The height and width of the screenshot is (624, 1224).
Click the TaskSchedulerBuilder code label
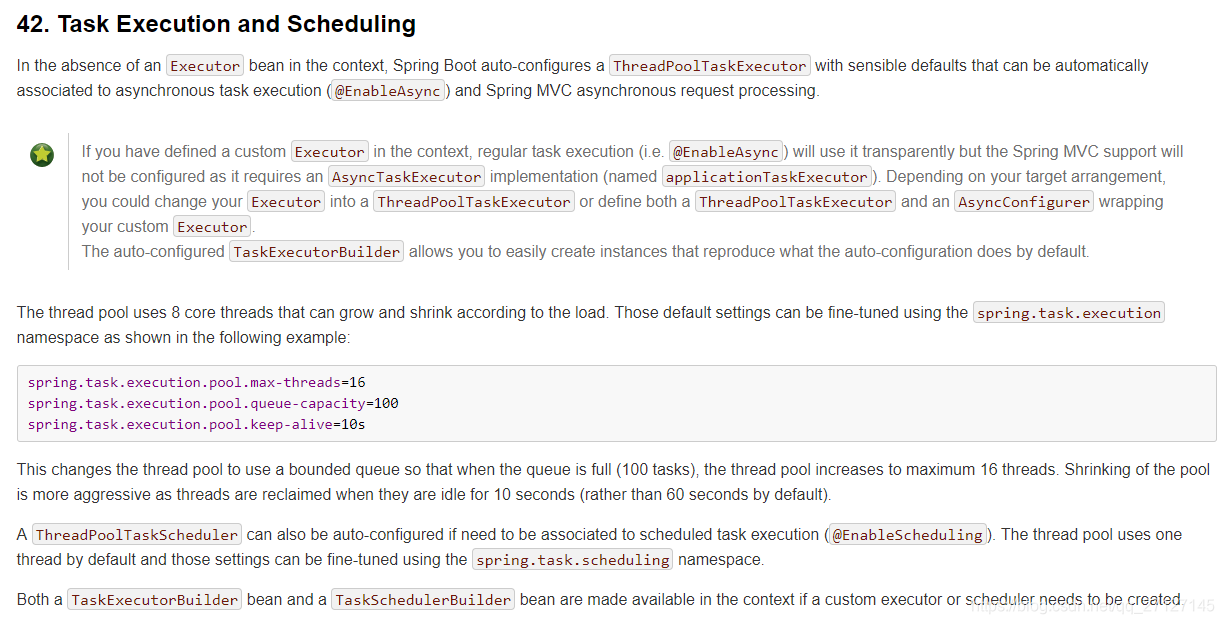423,600
